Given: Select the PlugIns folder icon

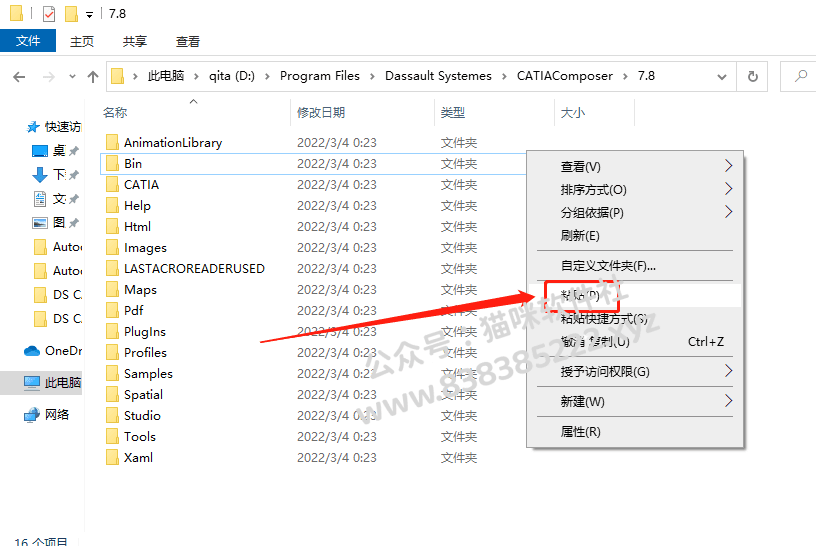Looking at the screenshot, I should coord(112,331).
